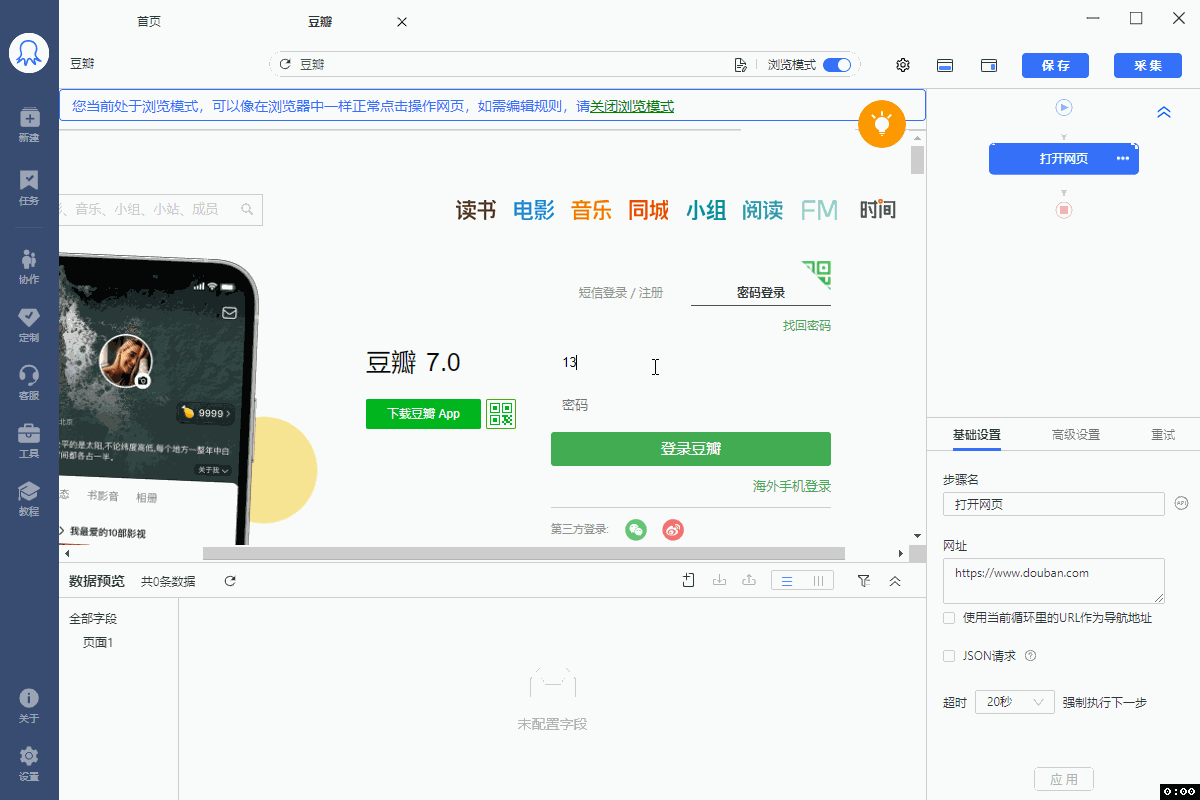1200x800 pixels.
Task: Click the orange lightbulb tips button
Action: (882, 124)
